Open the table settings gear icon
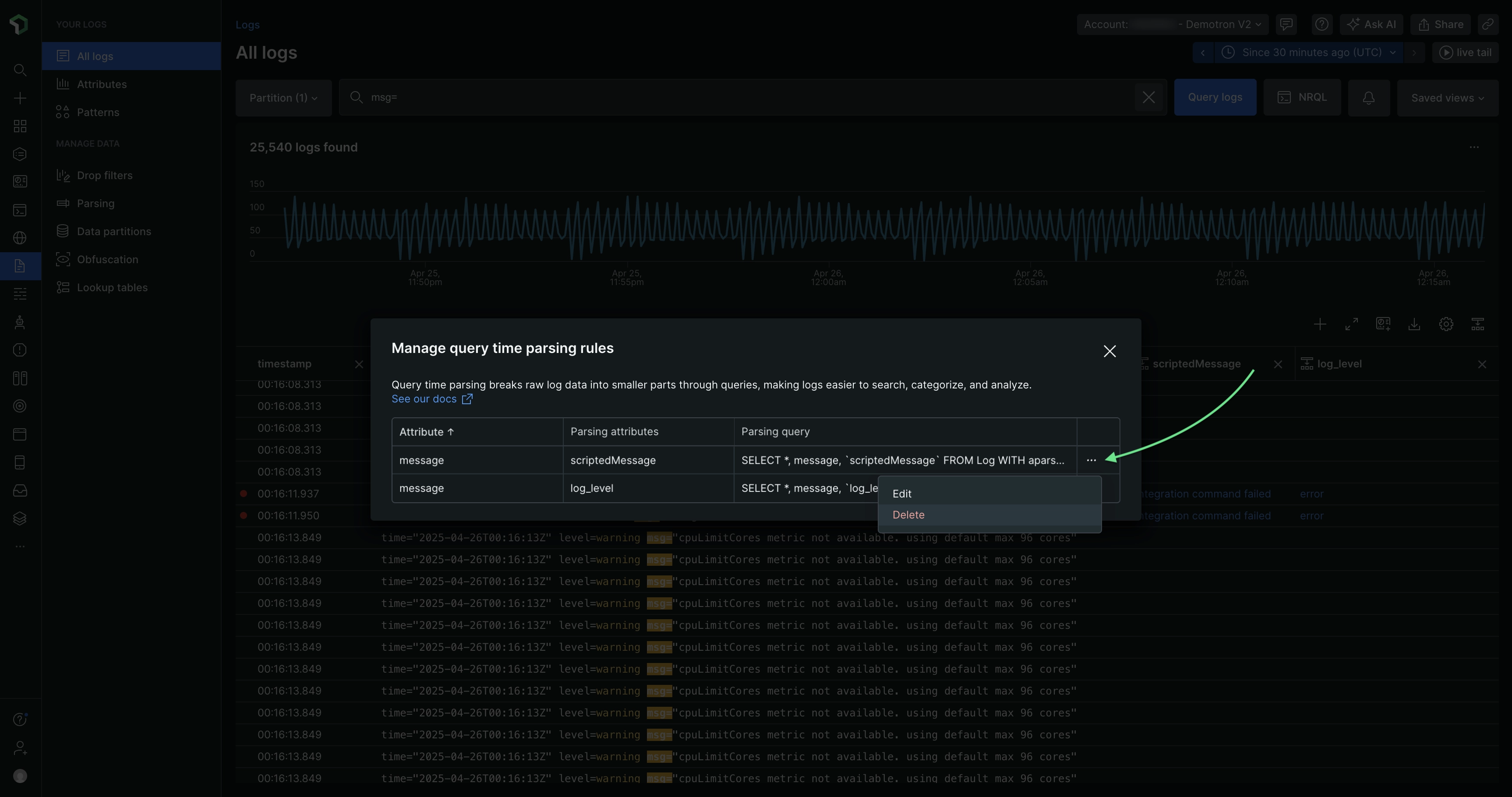Screen dimensions: 1512x797 (x=1446, y=324)
